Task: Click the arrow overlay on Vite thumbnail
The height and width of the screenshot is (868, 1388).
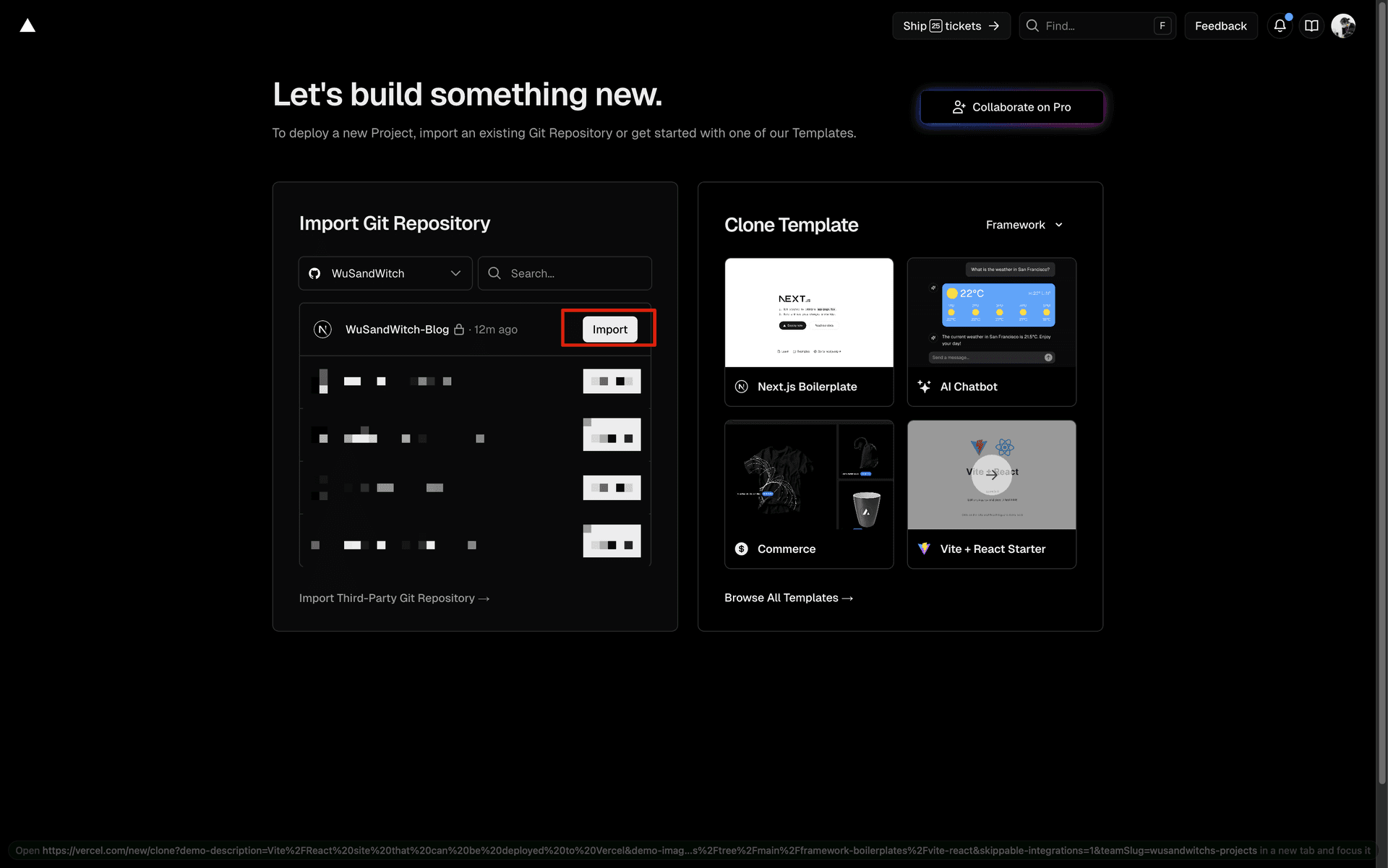Action: 992,475
